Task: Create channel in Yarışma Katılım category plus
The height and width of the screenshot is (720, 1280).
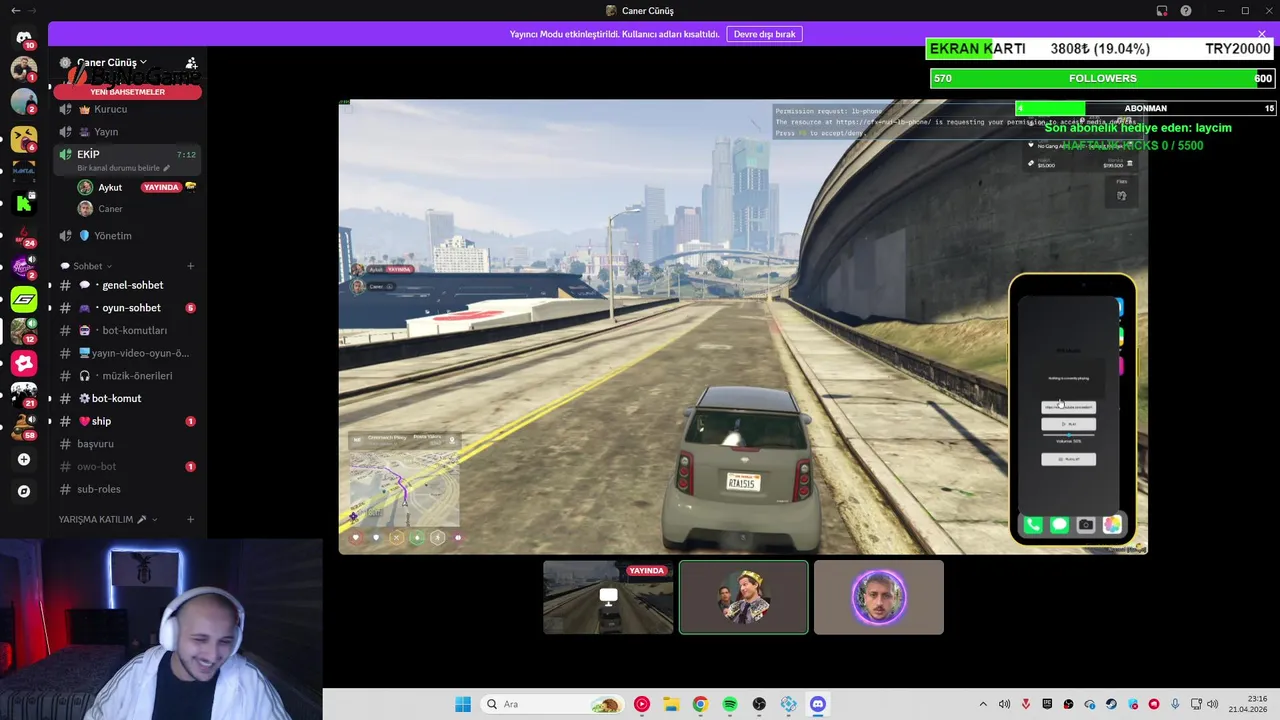Action: (190, 520)
